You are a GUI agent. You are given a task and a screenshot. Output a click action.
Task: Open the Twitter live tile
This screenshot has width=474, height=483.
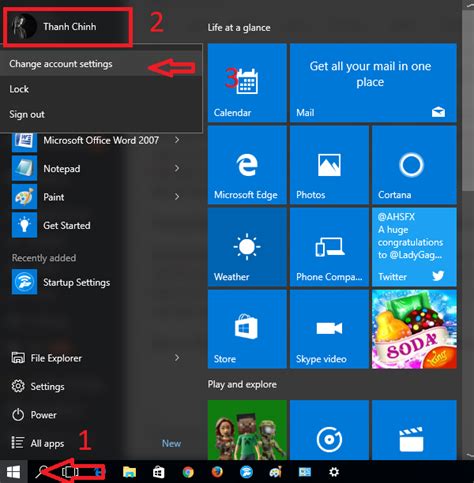(x=414, y=247)
